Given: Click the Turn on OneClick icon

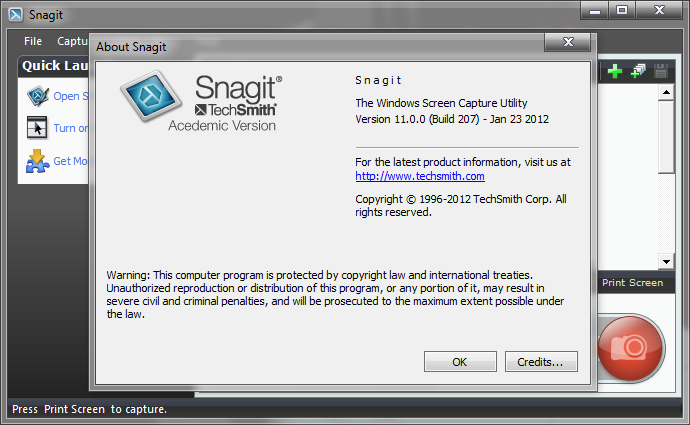Looking at the screenshot, I should tap(37, 128).
